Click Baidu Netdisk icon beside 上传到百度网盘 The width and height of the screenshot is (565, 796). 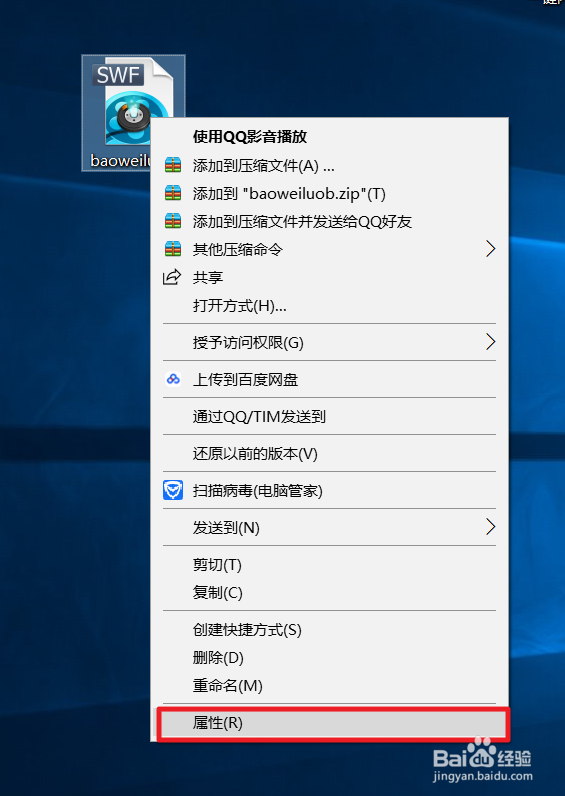coord(173,379)
